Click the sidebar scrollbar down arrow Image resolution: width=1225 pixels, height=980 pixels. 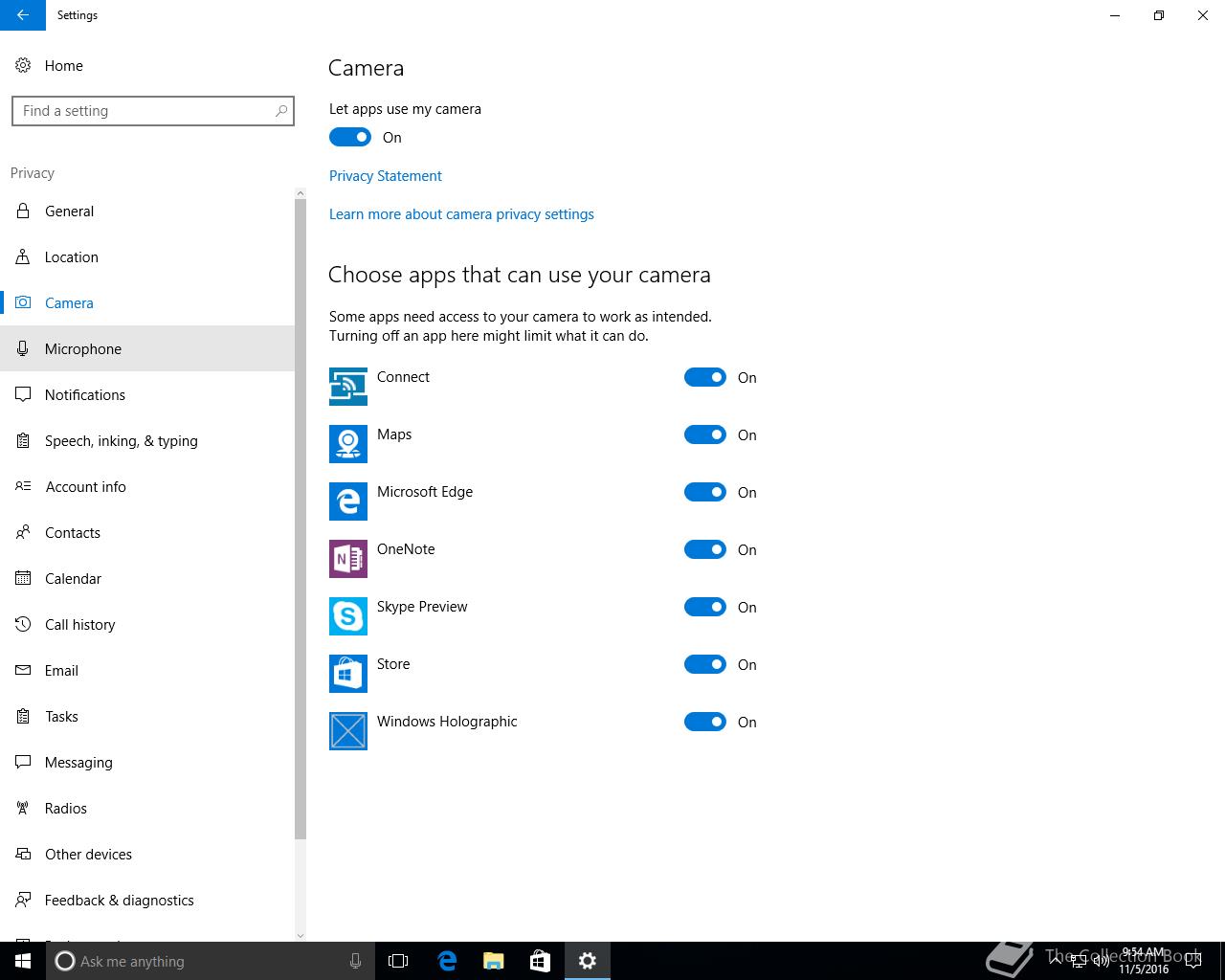coord(301,935)
